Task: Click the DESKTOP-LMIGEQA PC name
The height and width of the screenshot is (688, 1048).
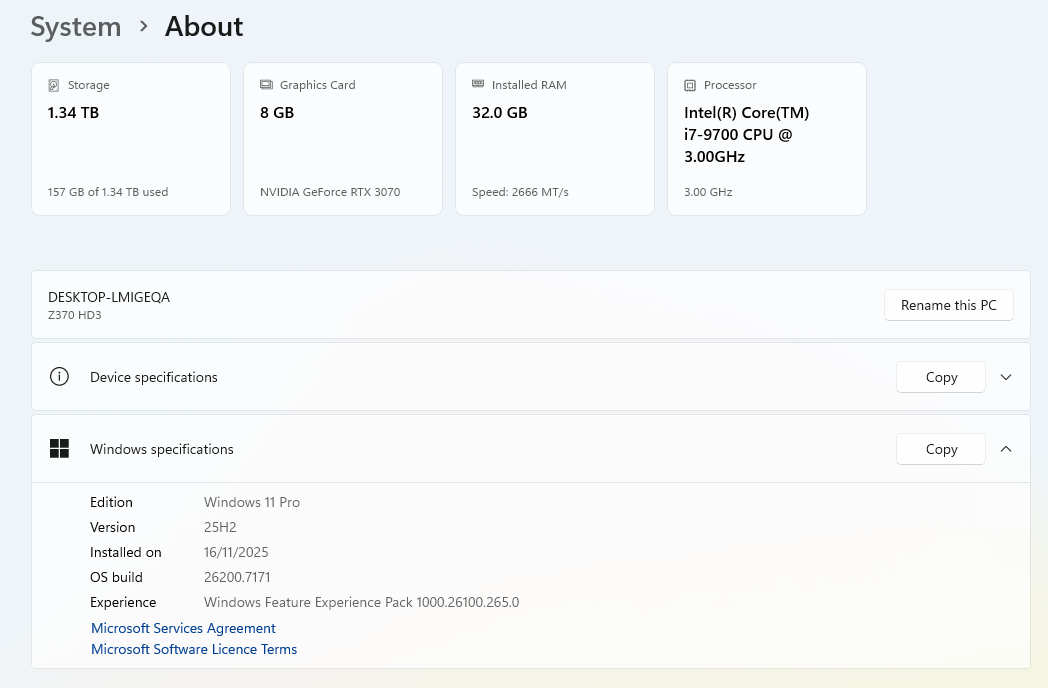Action: (x=109, y=297)
